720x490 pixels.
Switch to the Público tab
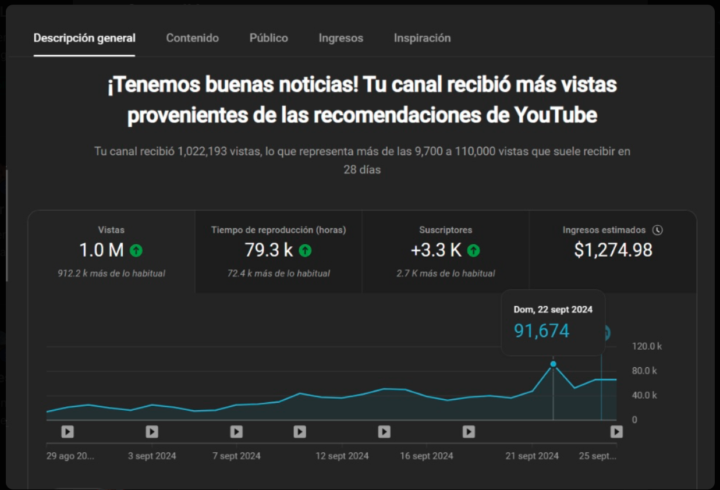click(269, 38)
